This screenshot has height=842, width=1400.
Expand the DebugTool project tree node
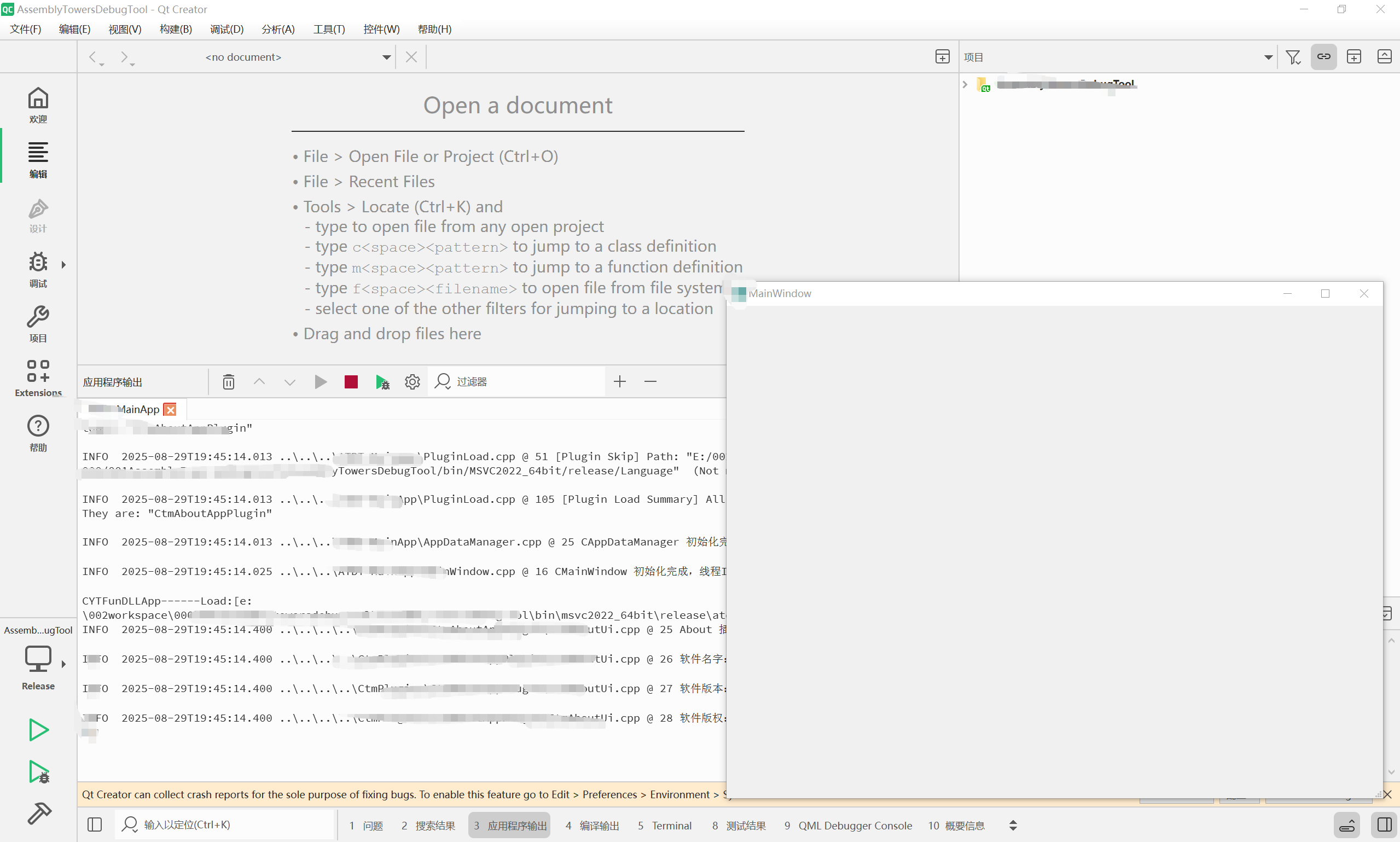point(965,85)
